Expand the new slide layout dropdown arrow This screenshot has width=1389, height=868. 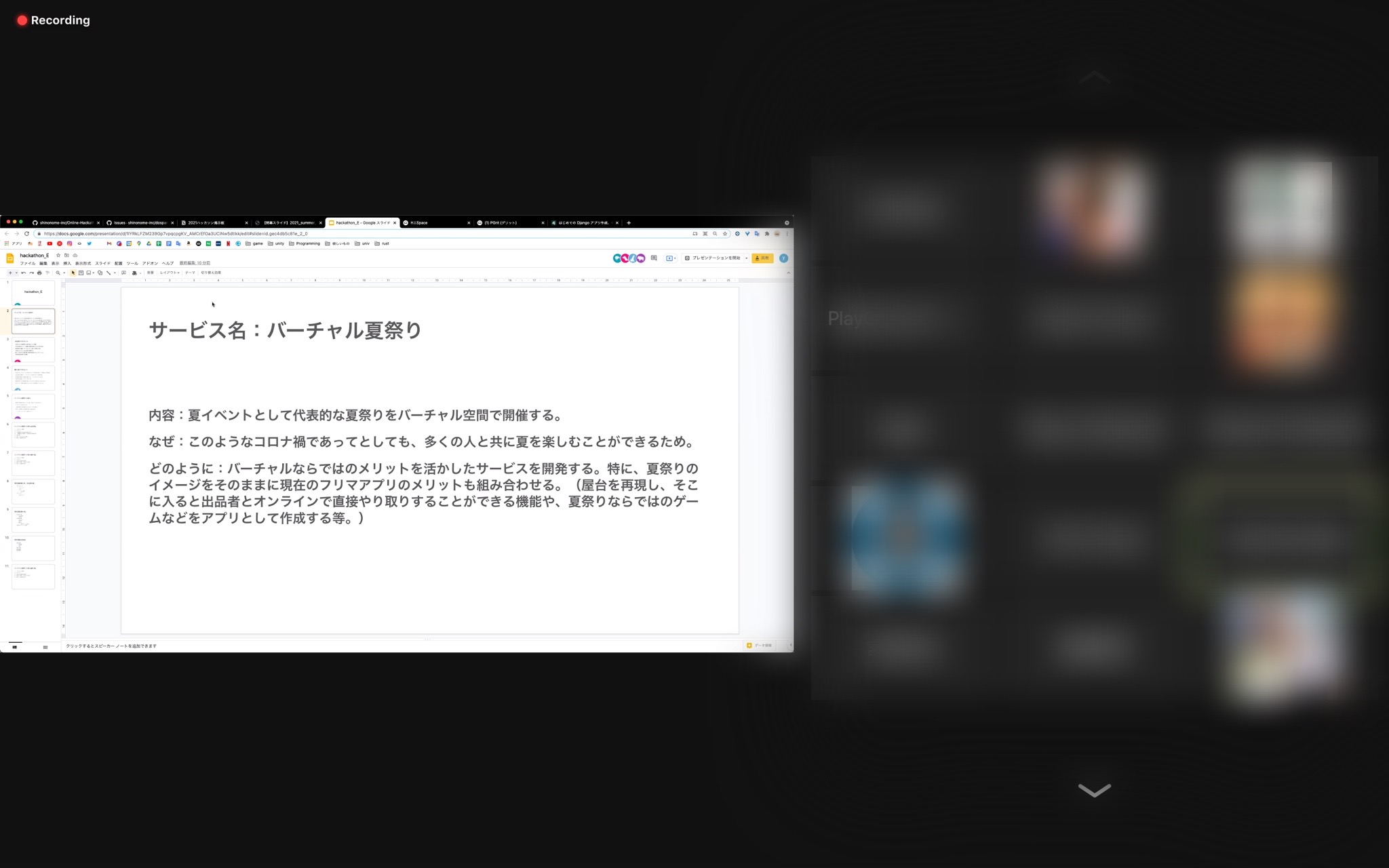[x=16, y=273]
